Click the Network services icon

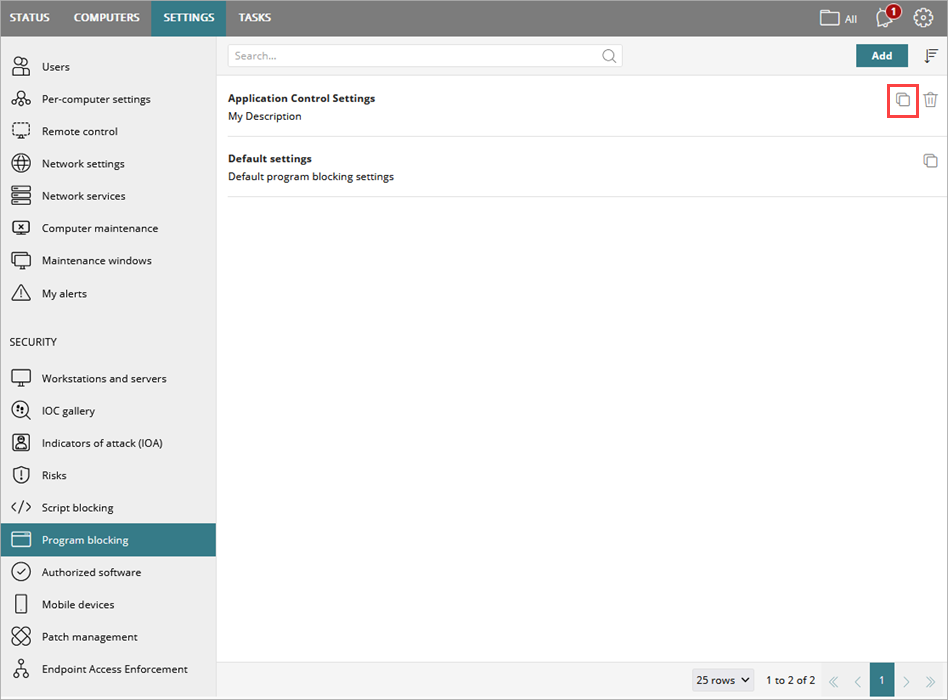pos(21,195)
